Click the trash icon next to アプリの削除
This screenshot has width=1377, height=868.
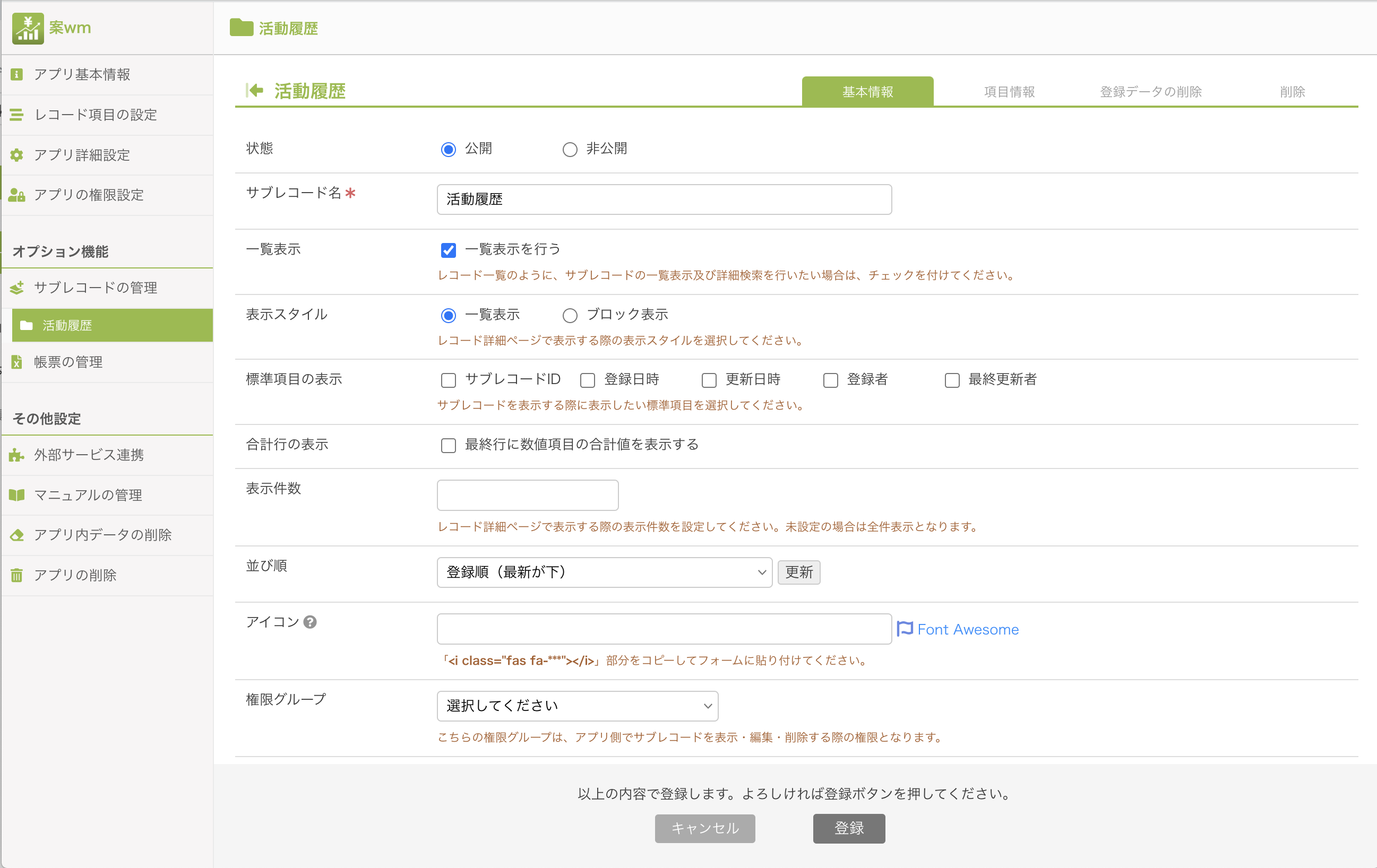pos(16,575)
